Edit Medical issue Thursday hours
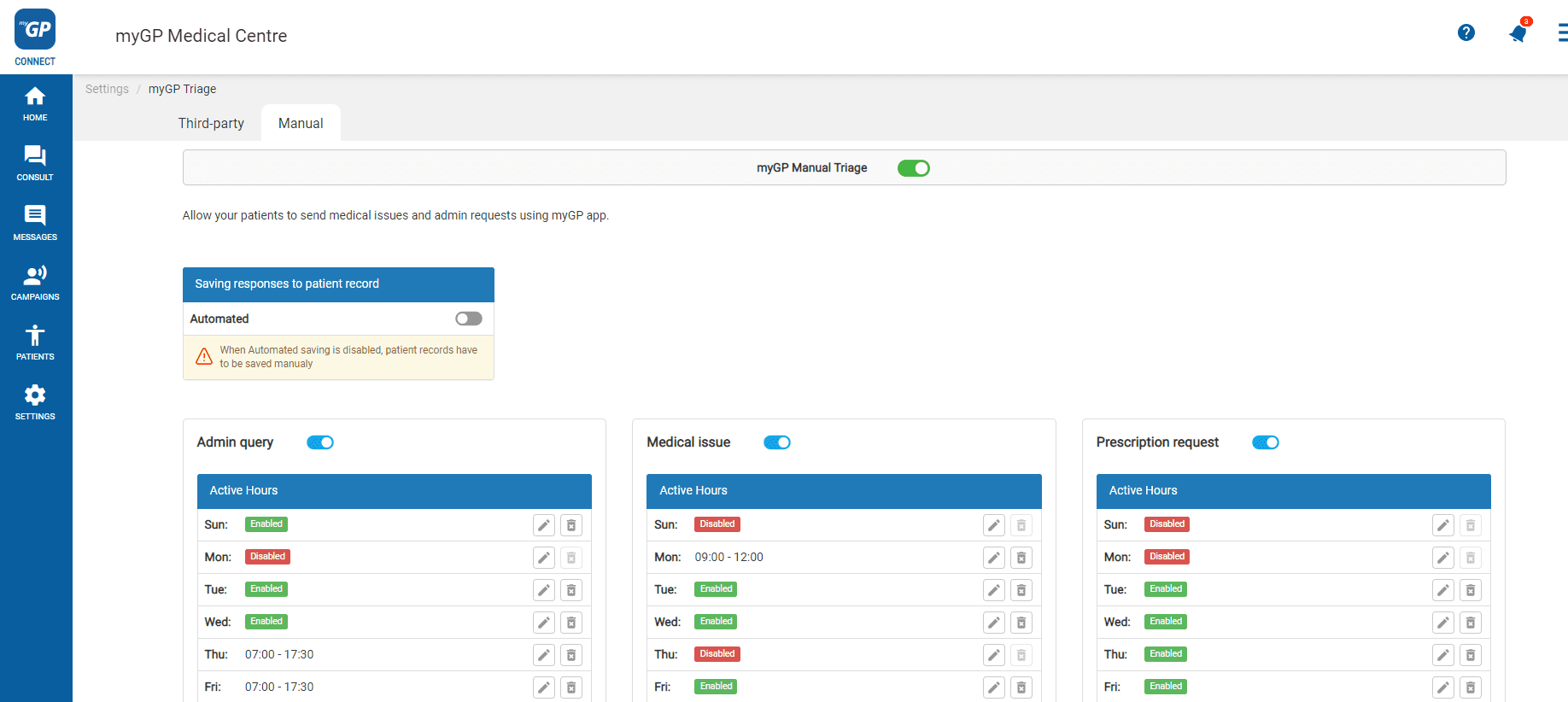Image resolution: width=1568 pixels, height=702 pixels. (x=994, y=655)
